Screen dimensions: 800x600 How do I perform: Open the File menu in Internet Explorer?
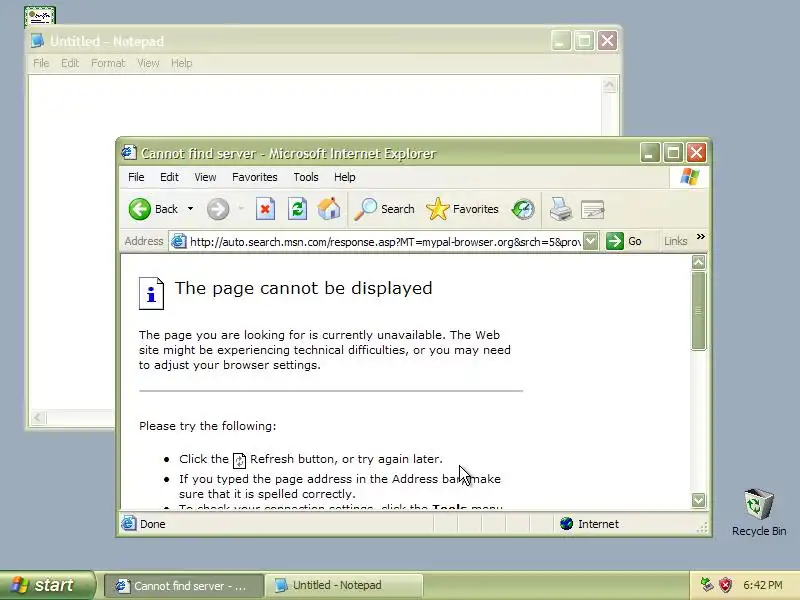136,177
